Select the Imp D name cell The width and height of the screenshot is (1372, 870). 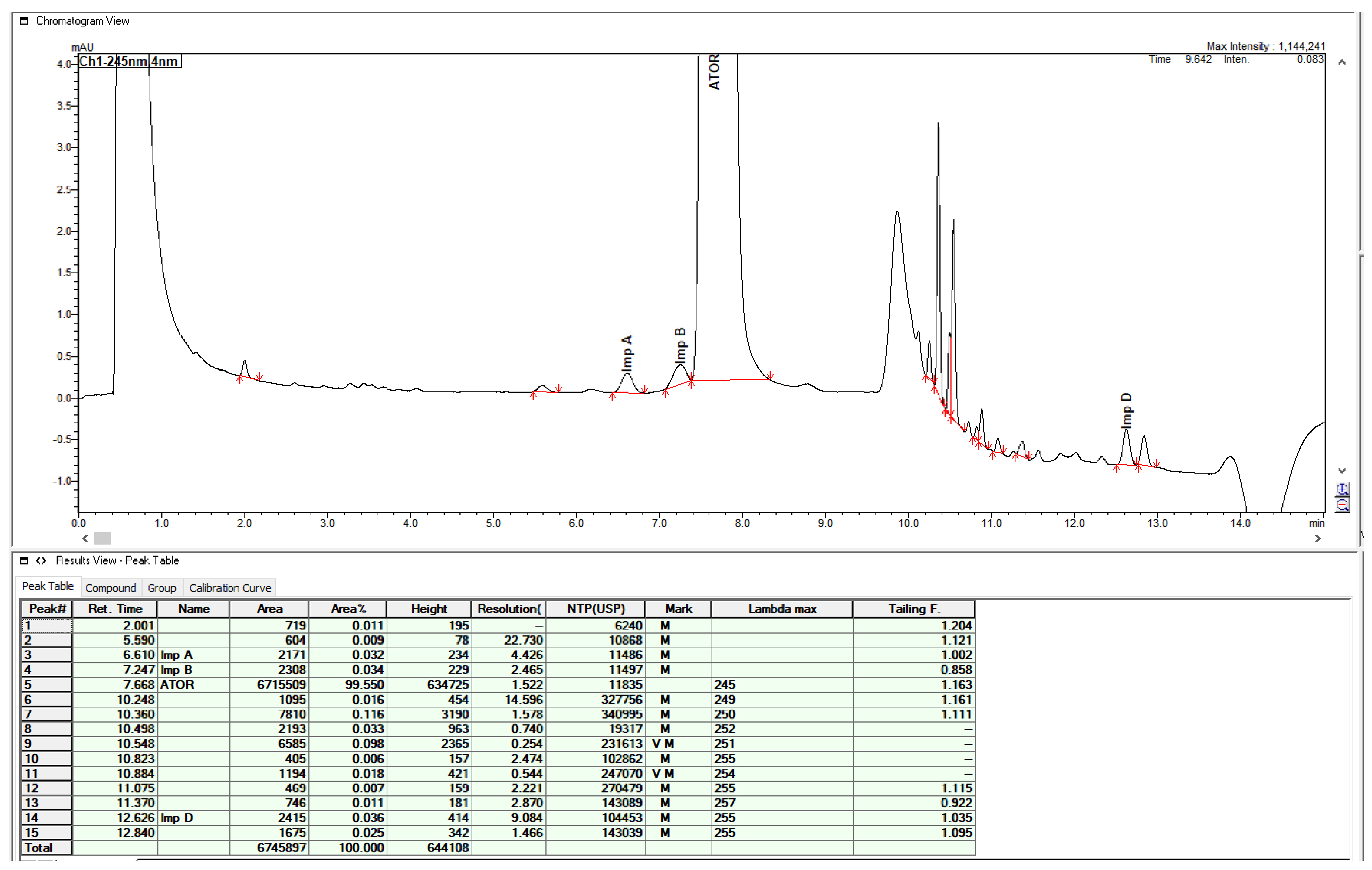point(193,818)
